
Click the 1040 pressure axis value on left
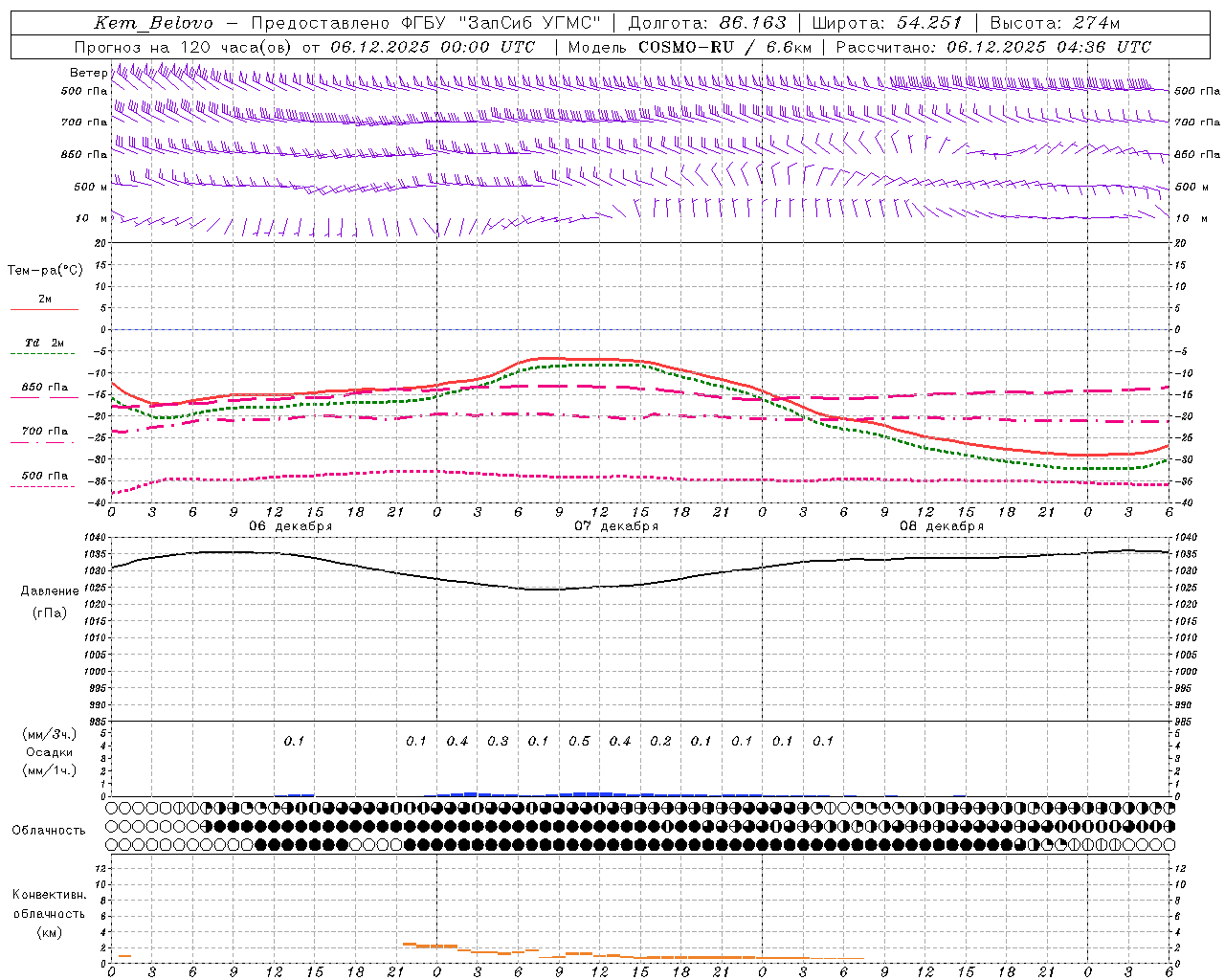click(x=96, y=538)
